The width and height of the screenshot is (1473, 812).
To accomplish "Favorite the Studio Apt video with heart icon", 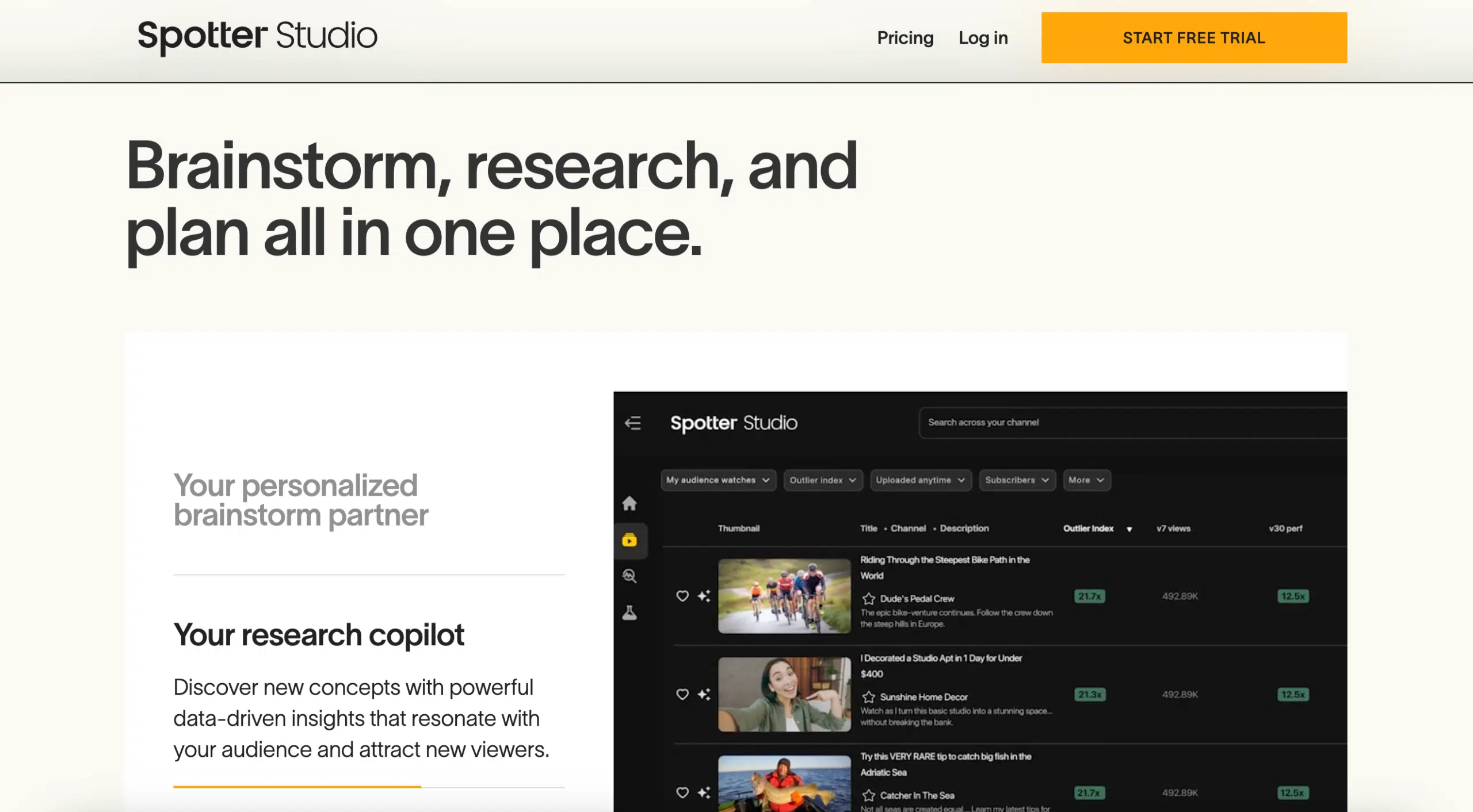I will click(x=682, y=694).
